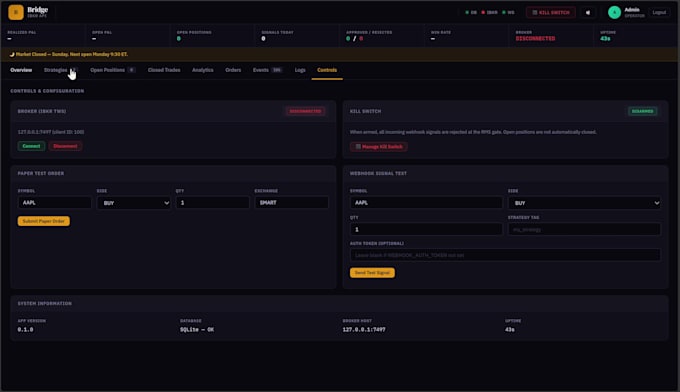Image resolution: width=680 pixels, height=392 pixels.
Task: Click the WS status indicator dot
Action: pos(503,13)
